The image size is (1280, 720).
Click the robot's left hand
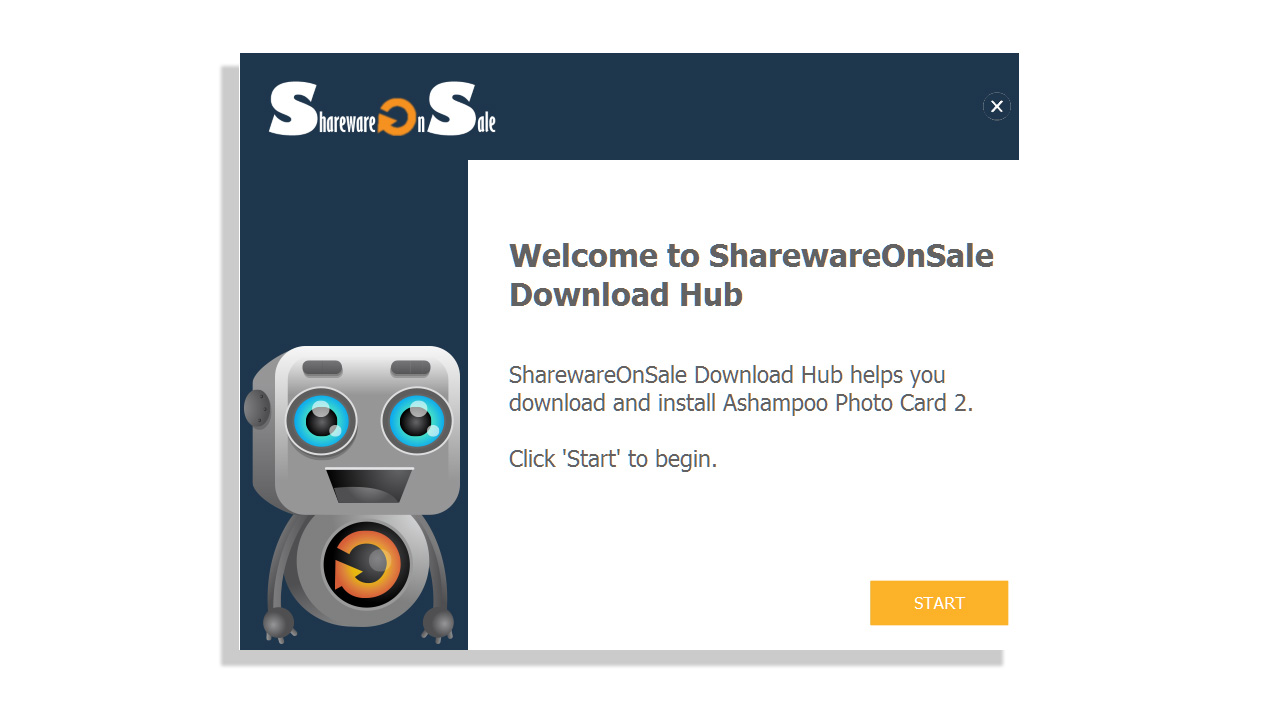[279, 624]
